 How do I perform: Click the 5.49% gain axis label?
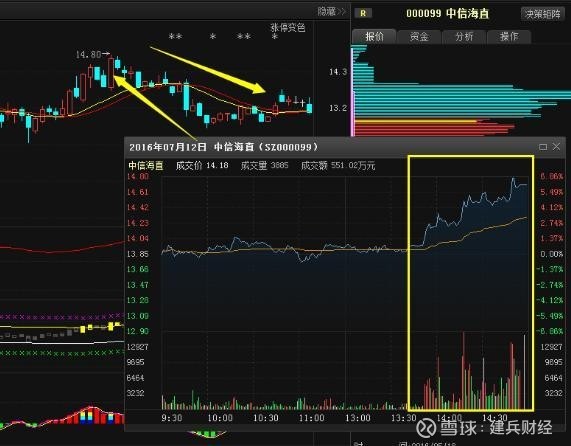click(552, 192)
